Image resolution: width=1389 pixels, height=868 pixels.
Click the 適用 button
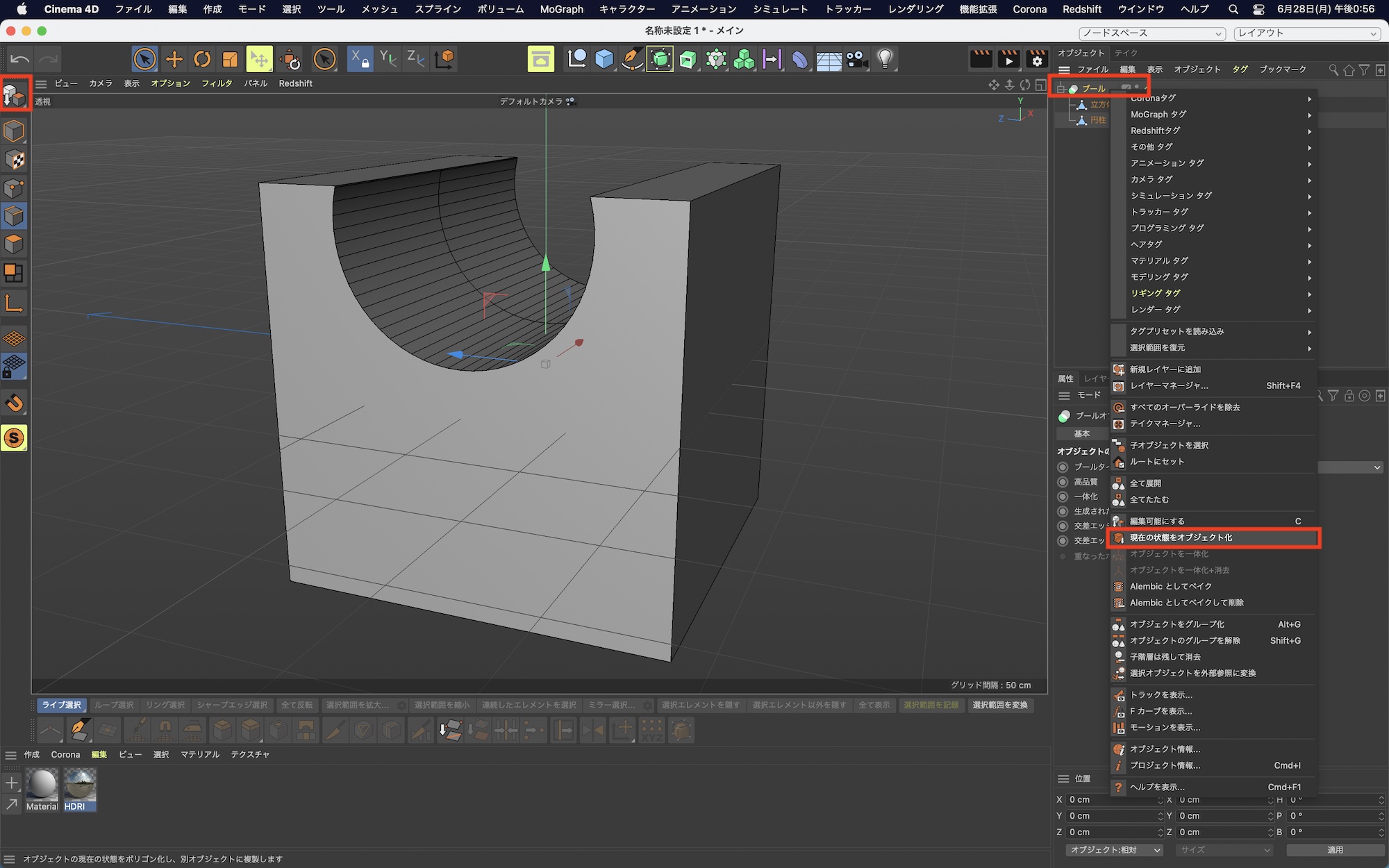pyautogui.click(x=1335, y=850)
